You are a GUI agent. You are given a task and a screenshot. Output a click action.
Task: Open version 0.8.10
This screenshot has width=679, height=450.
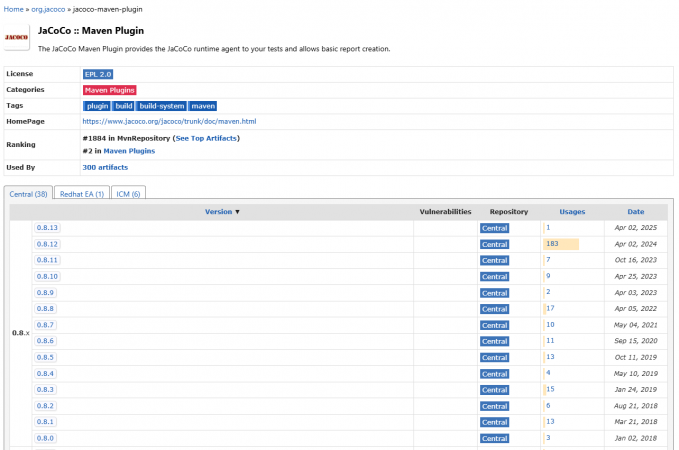point(47,277)
